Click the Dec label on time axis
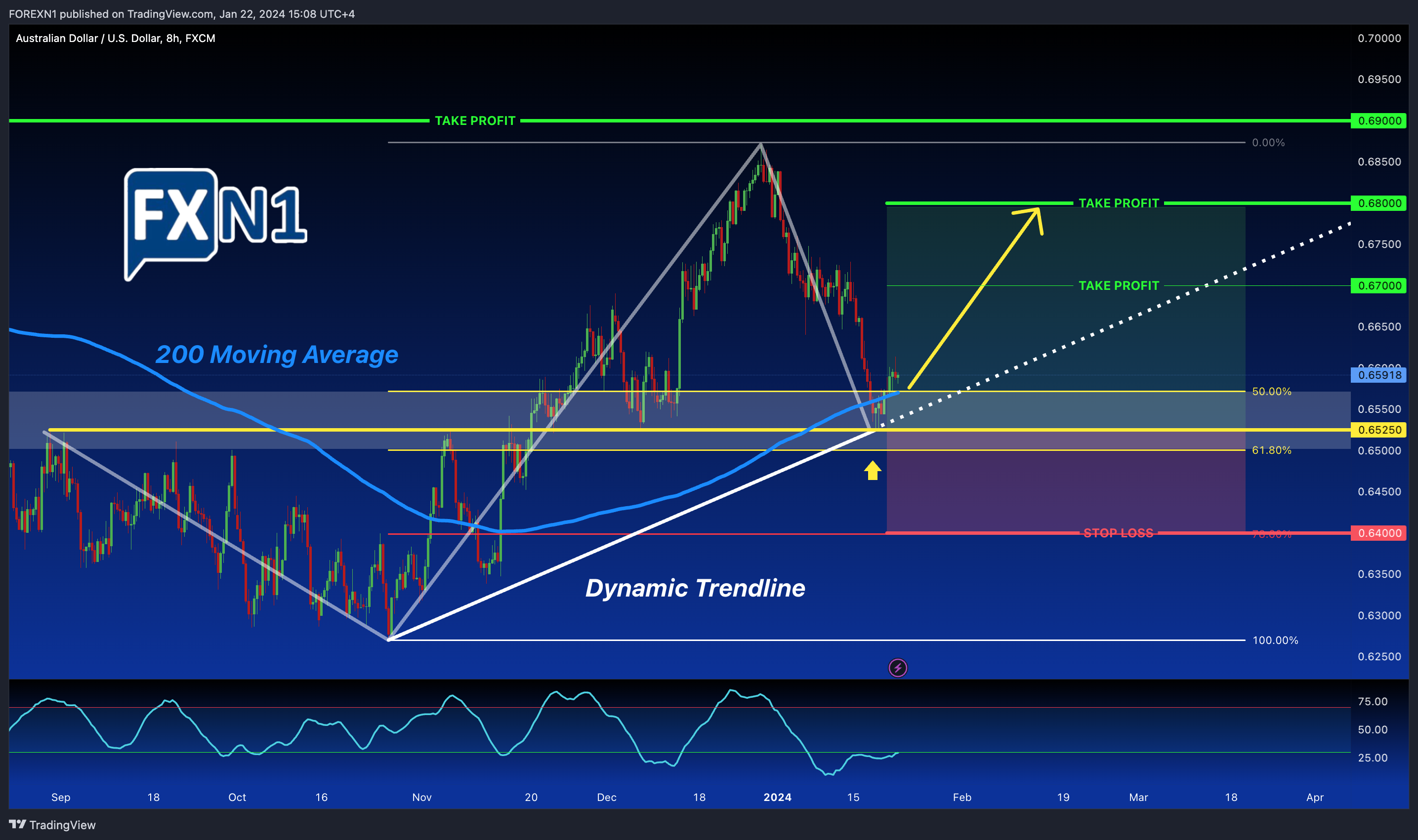This screenshot has width=1418, height=840. point(607,798)
